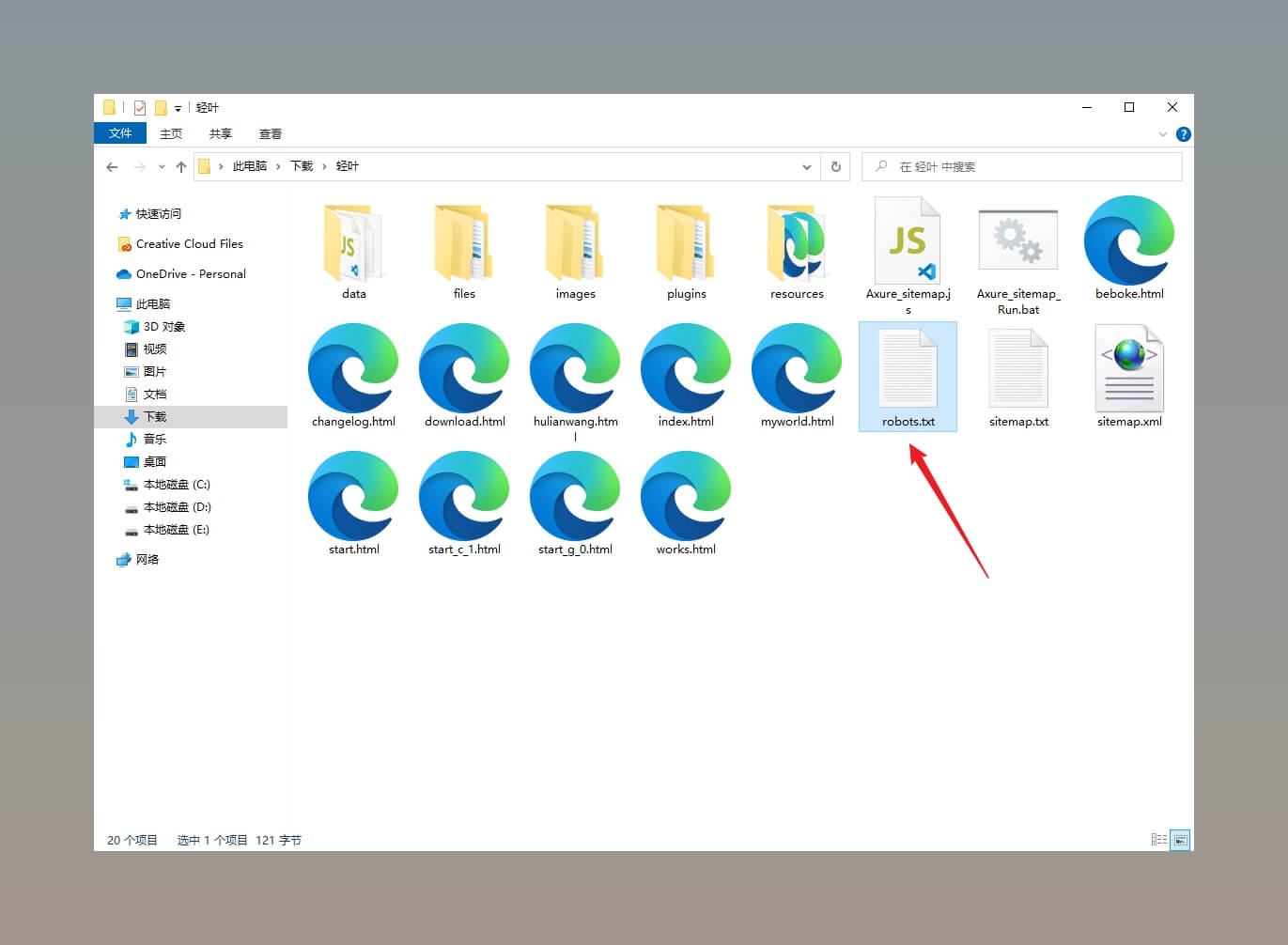This screenshot has width=1288, height=945.
Task: Click 轻叶 in the address path
Action: point(348,166)
